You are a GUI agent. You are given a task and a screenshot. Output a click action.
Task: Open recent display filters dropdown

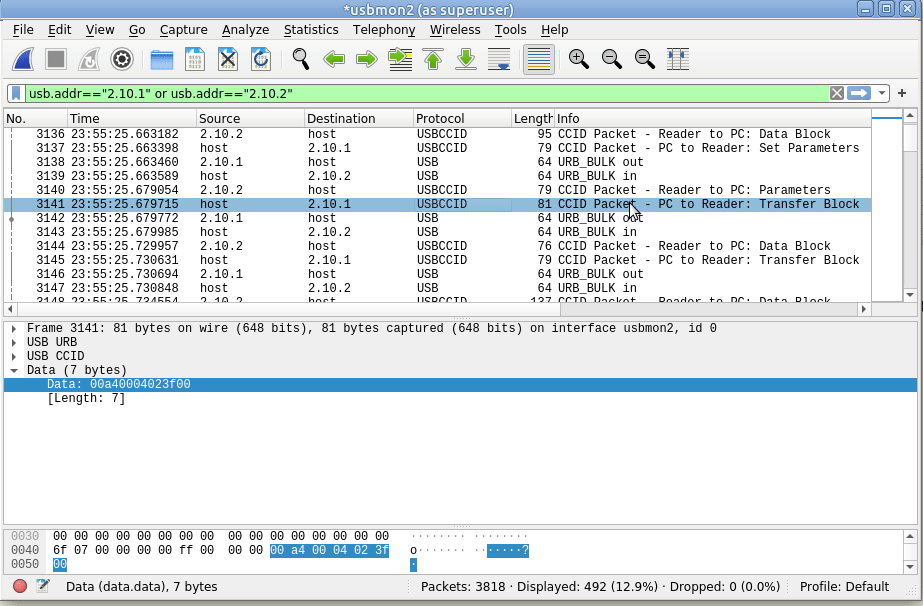pos(881,94)
